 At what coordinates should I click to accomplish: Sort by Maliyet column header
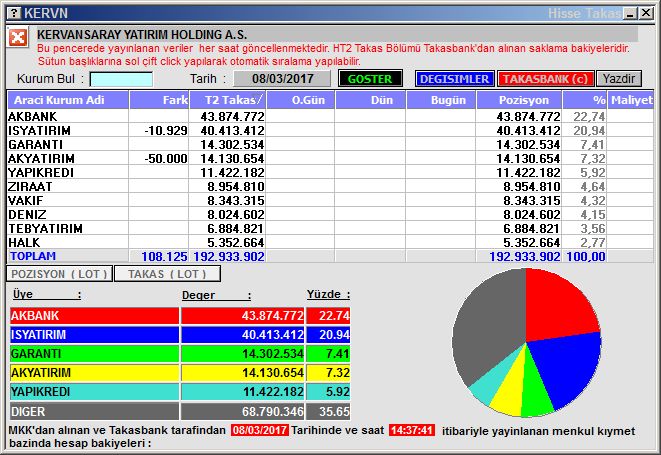point(631,100)
